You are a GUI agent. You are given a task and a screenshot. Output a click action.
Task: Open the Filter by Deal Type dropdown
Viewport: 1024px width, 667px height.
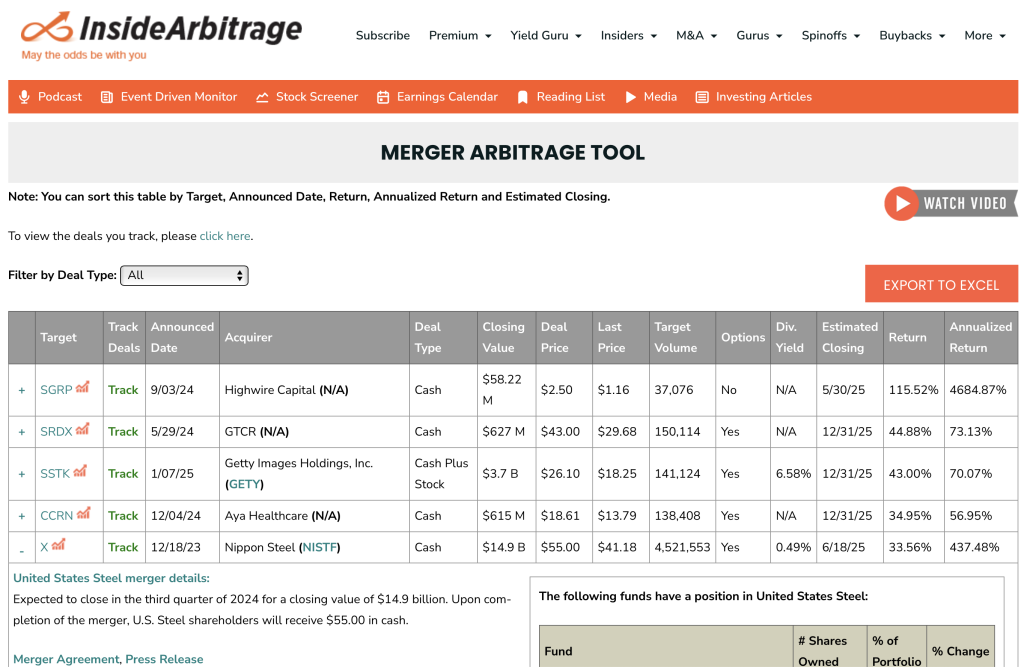coord(184,275)
